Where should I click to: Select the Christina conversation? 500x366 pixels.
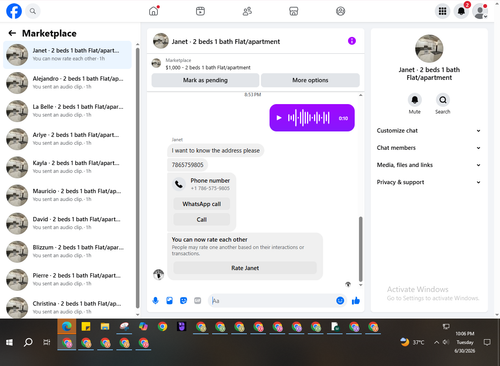(x=67, y=307)
